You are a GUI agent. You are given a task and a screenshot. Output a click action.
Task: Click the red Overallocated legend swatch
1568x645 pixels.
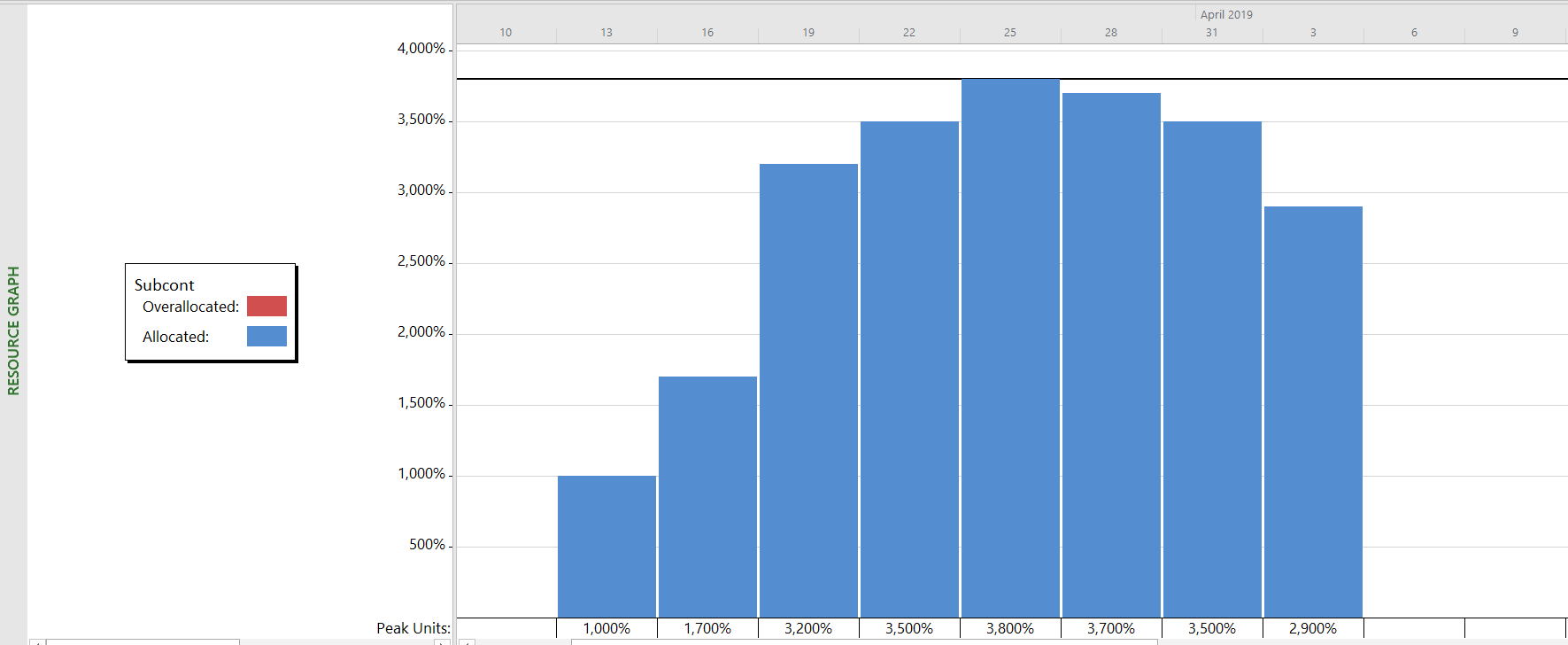click(266, 307)
